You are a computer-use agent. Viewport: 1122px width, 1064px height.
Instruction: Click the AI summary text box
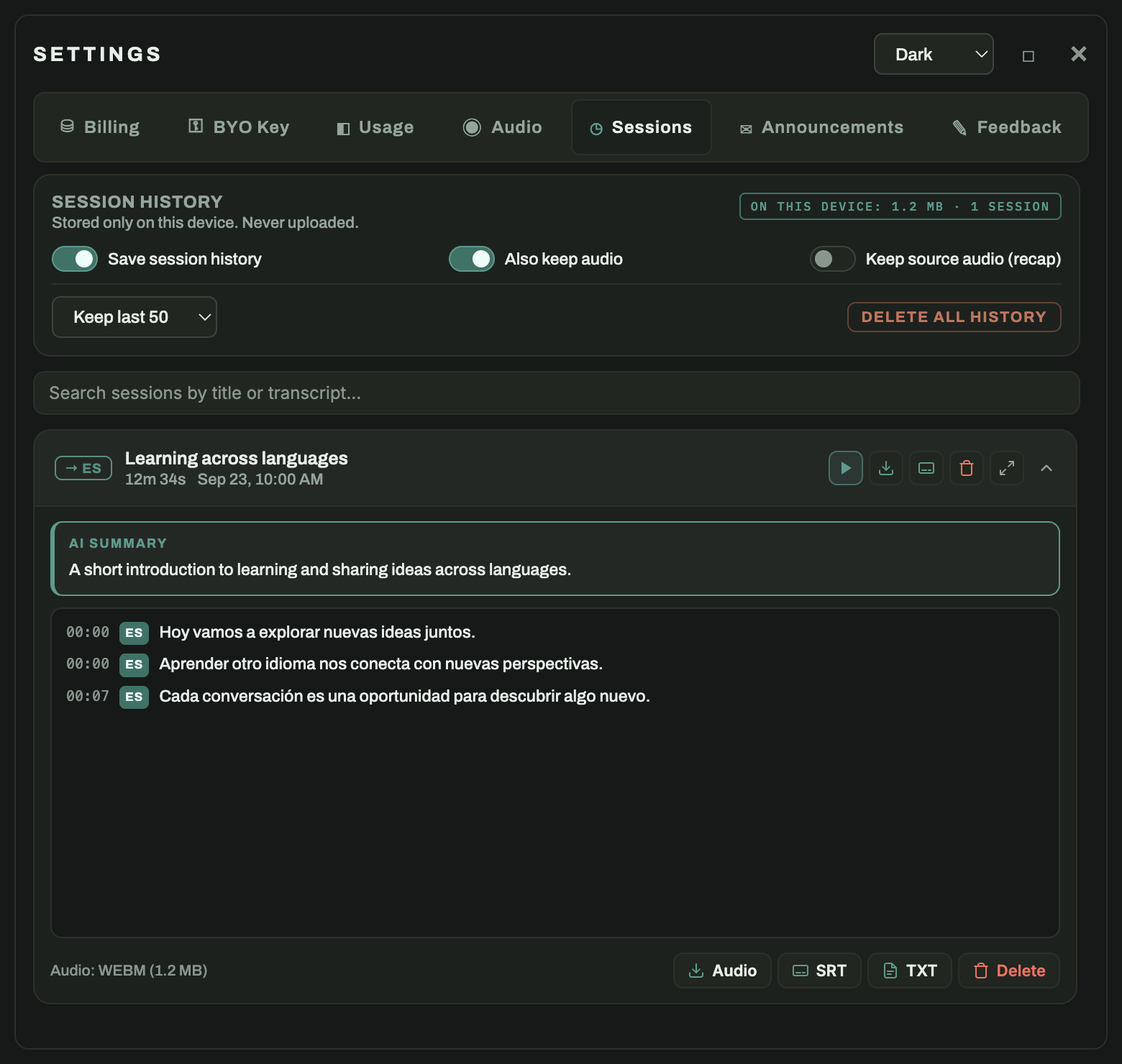click(x=555, y=559)
